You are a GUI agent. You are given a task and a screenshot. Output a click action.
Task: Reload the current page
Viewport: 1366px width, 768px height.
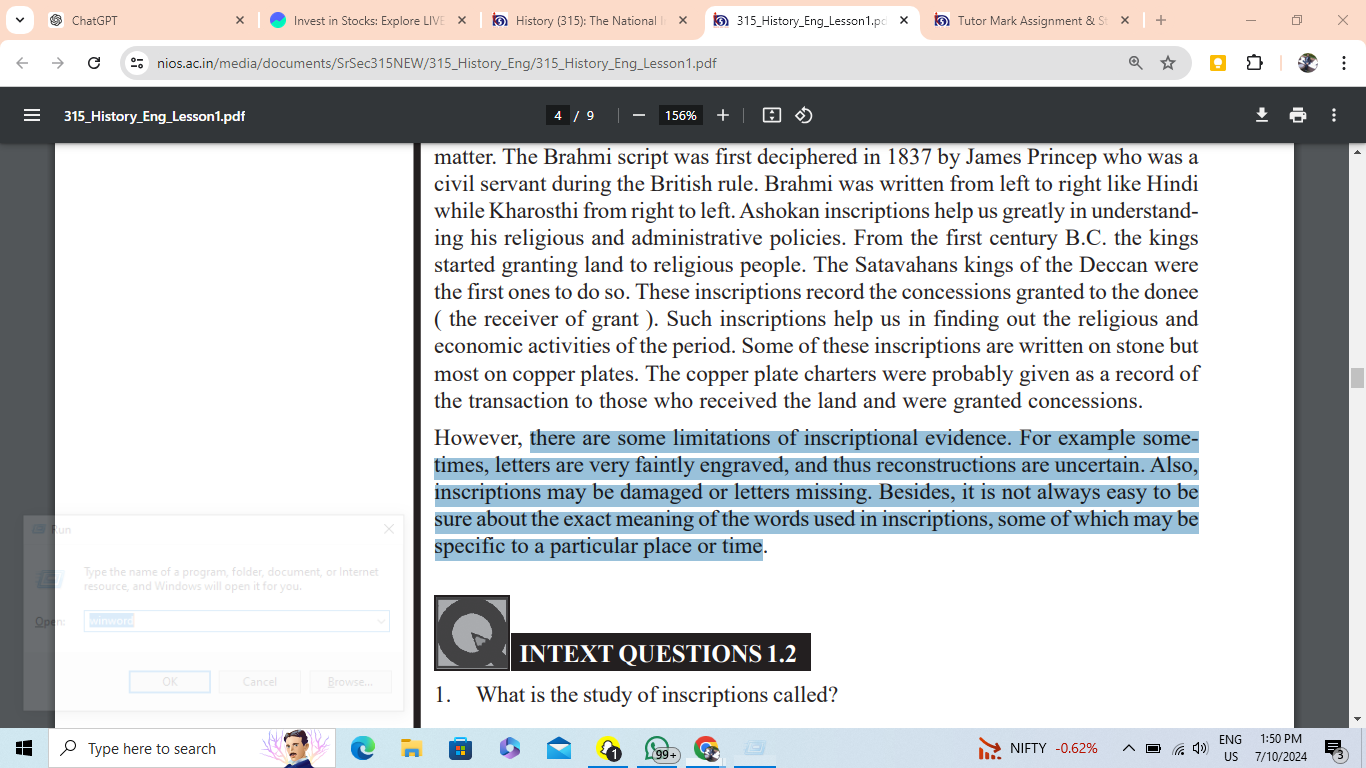94,63
